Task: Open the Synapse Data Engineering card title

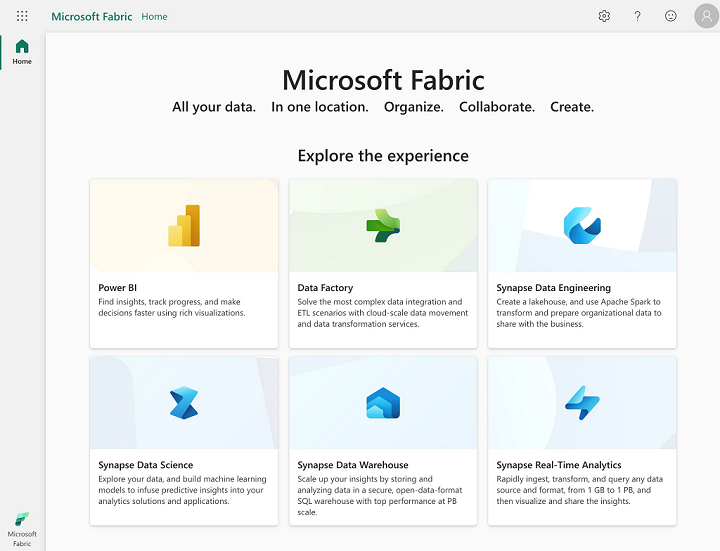Action: click(x=553, y=288)
